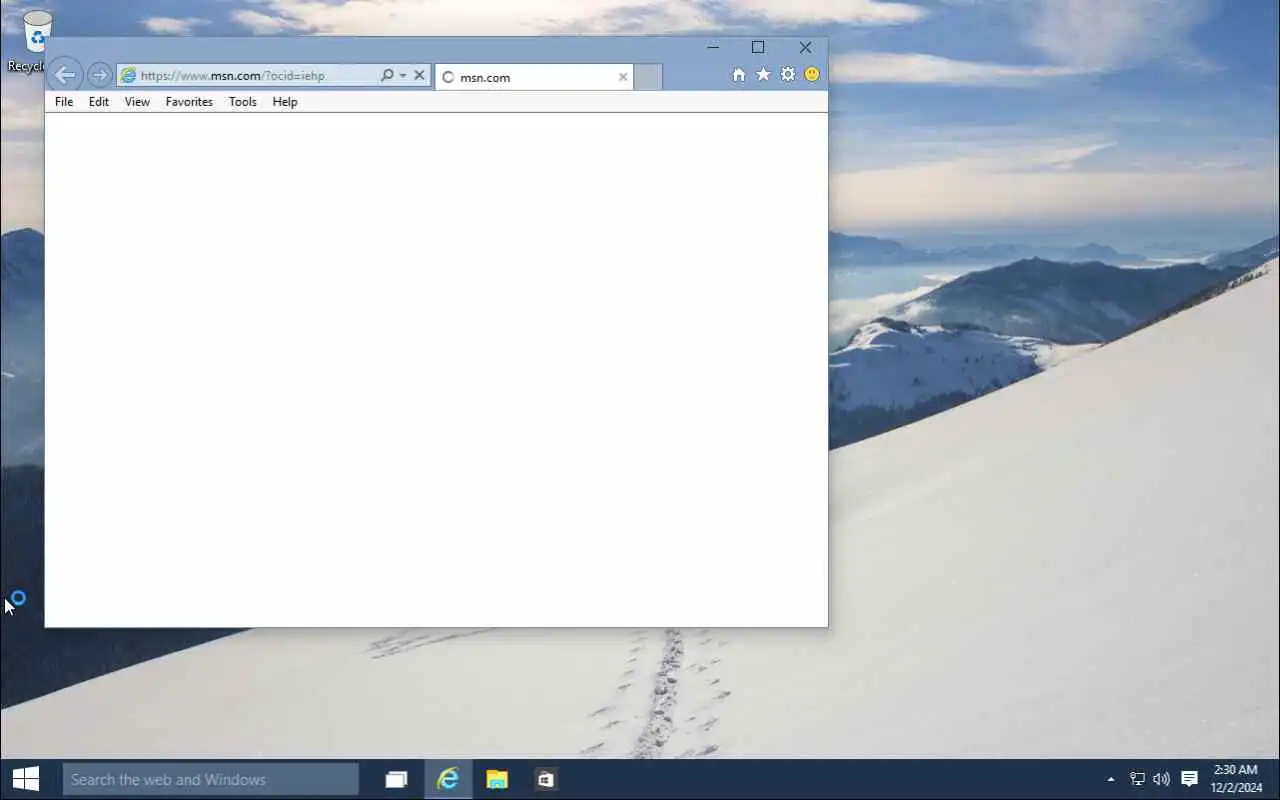
Task: Click the smiley feedback icon
Action: tap(812, 75)
